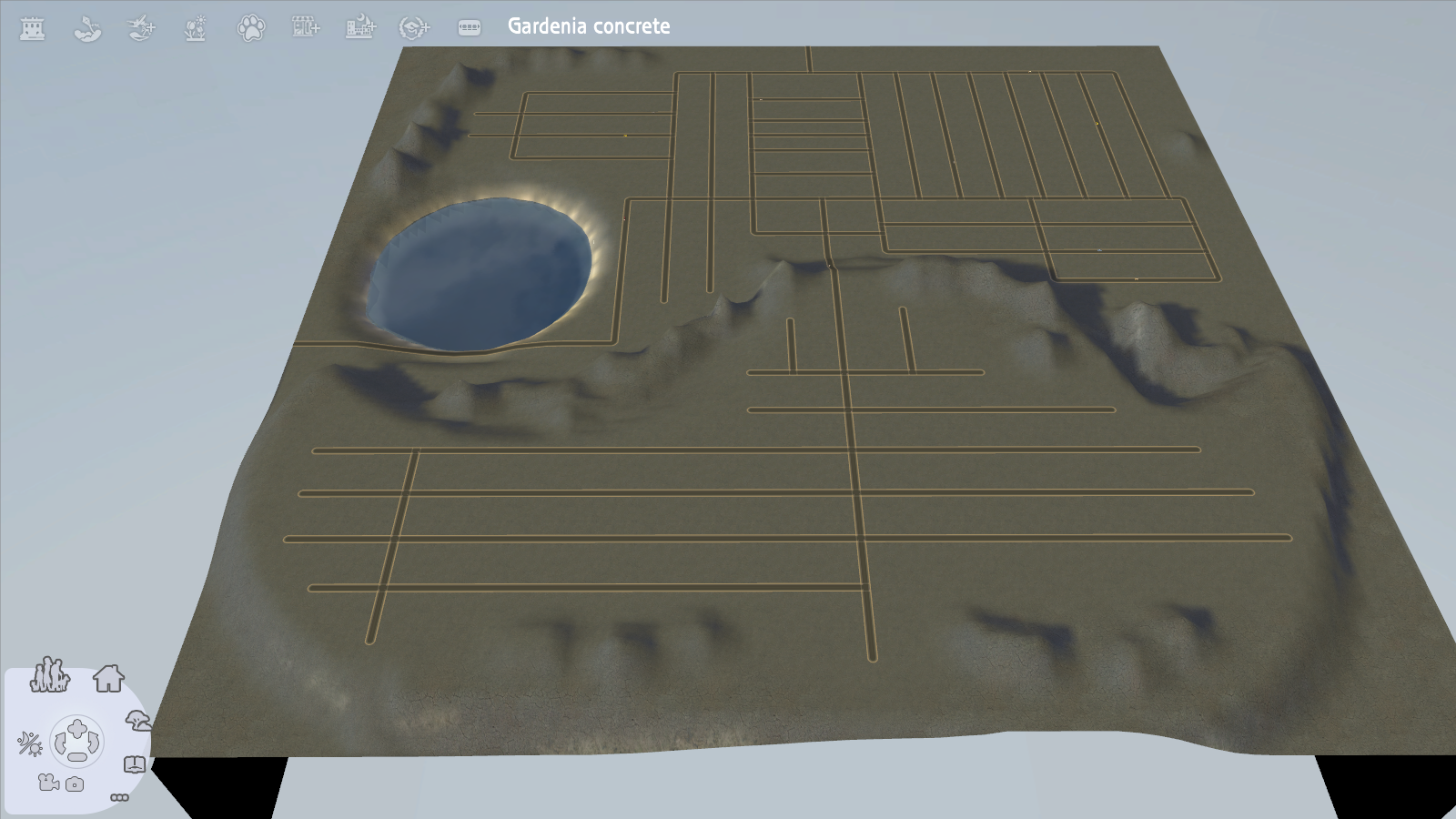Toggle the day/night cycle icon
Image resolution: width=1456 pixels, height=819 pixels.
[30, 744]
